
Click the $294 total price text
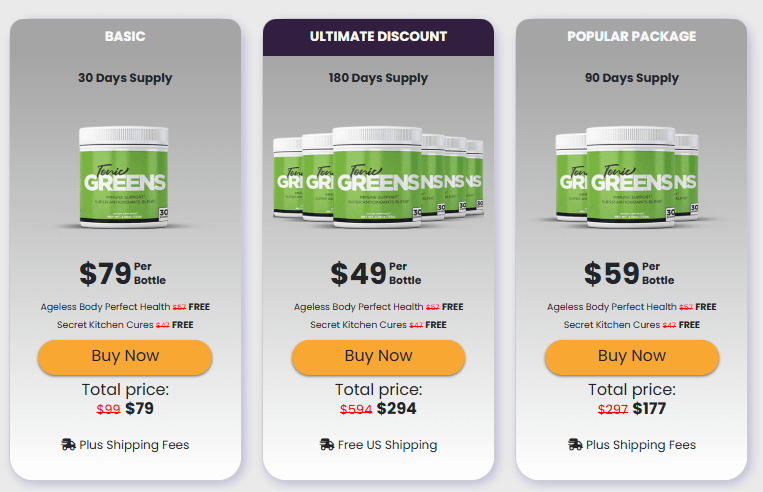[397, 409]
